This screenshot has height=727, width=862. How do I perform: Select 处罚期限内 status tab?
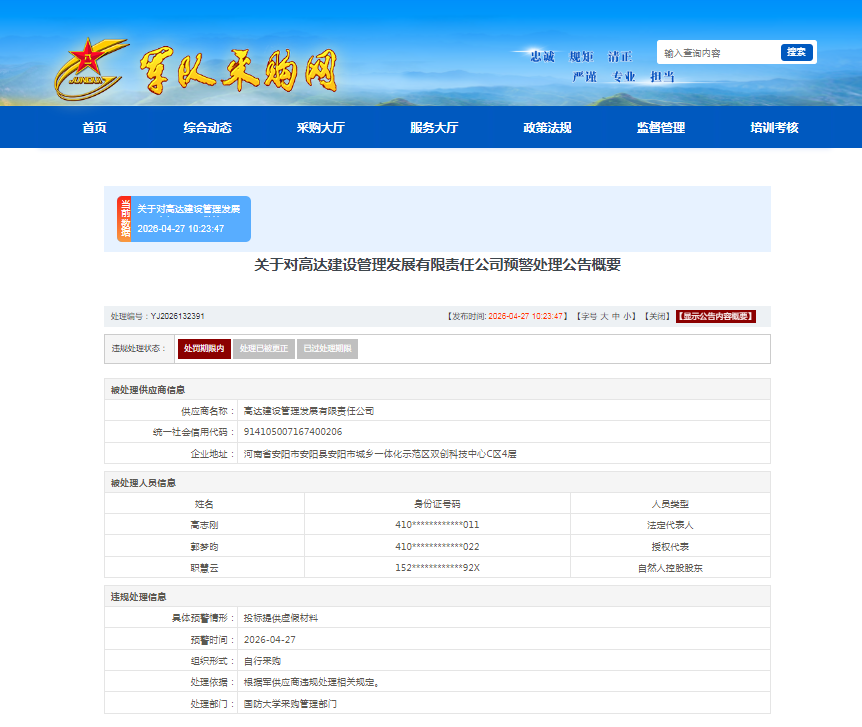204,349
